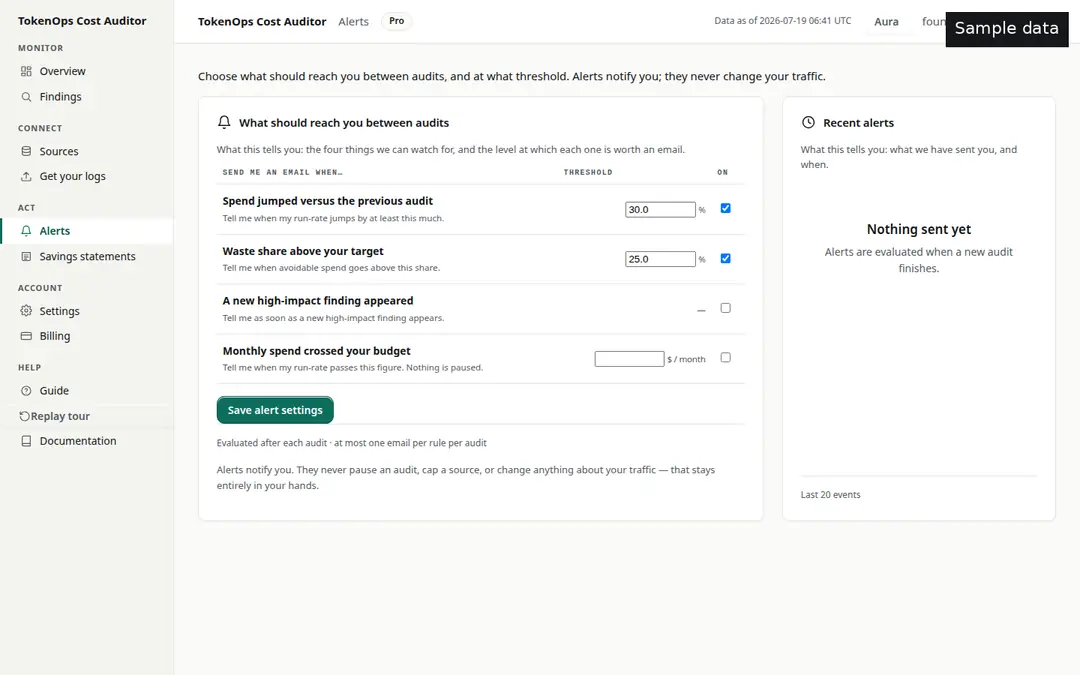Enable the new high-impact finding alert

click(725, 308)
